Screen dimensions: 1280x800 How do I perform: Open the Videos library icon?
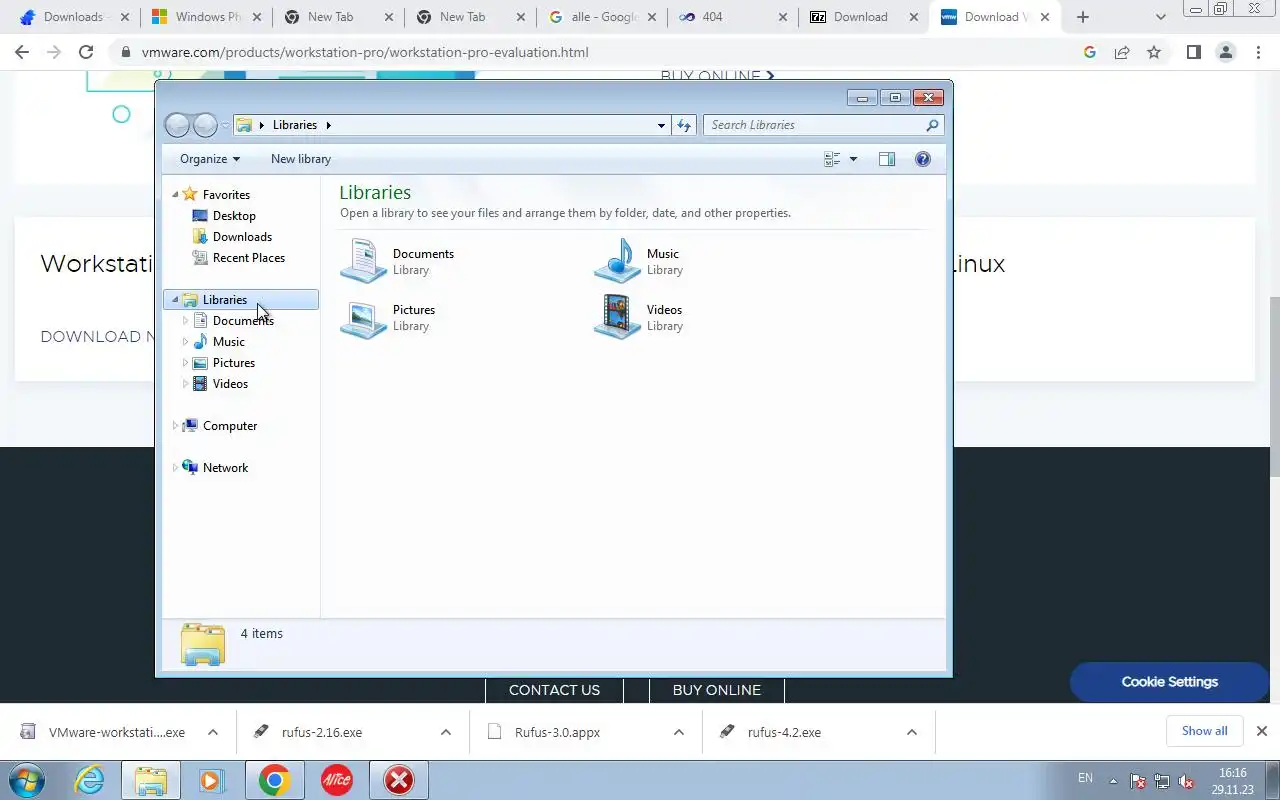(x=617, y=317)
